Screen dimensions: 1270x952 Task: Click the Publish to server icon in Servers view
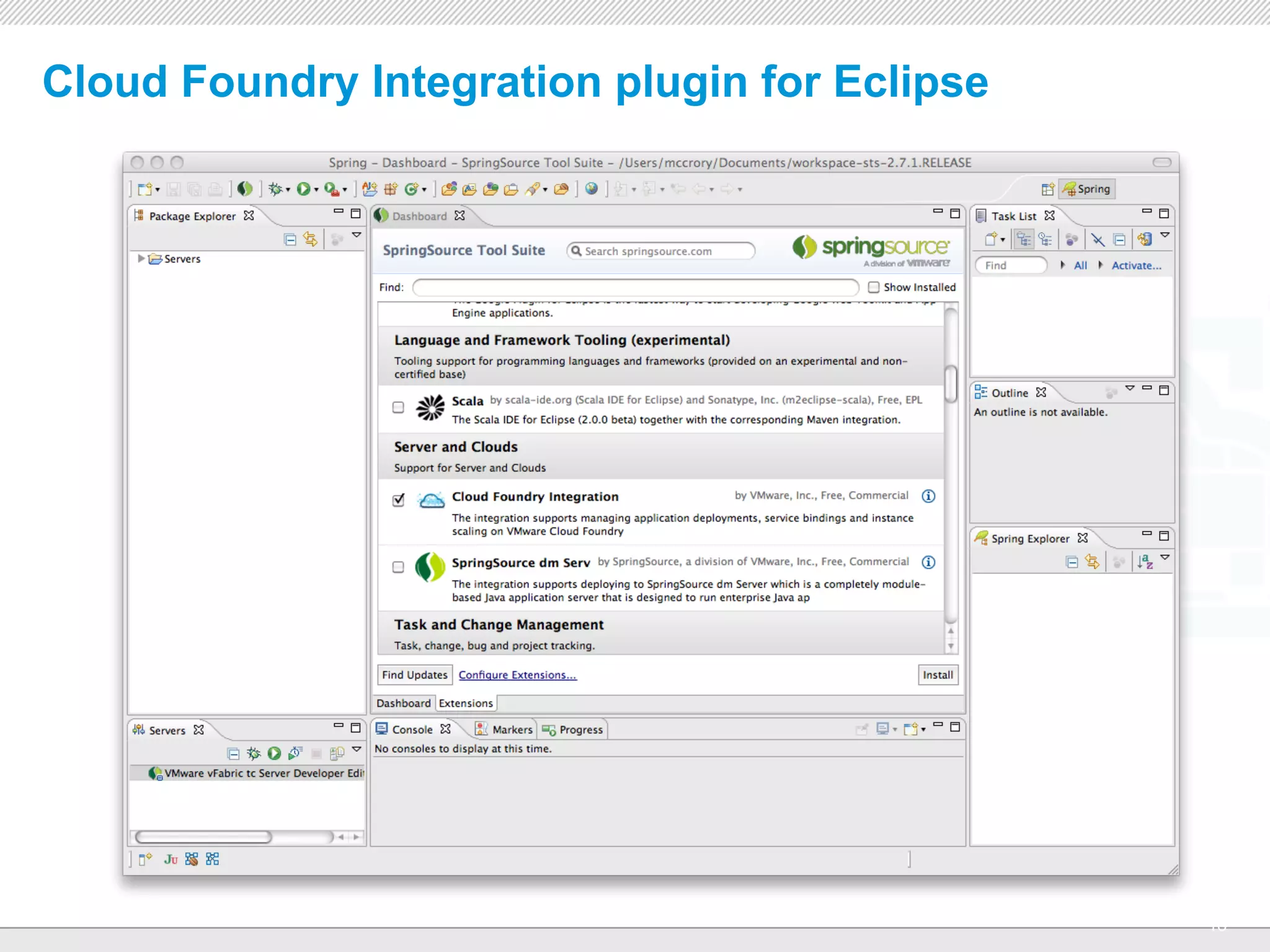click(337, 753)
